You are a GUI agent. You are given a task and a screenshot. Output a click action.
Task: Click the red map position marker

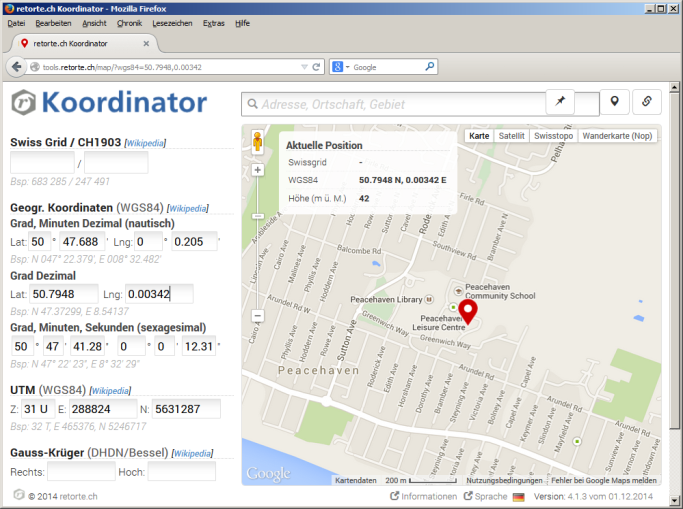468,312
